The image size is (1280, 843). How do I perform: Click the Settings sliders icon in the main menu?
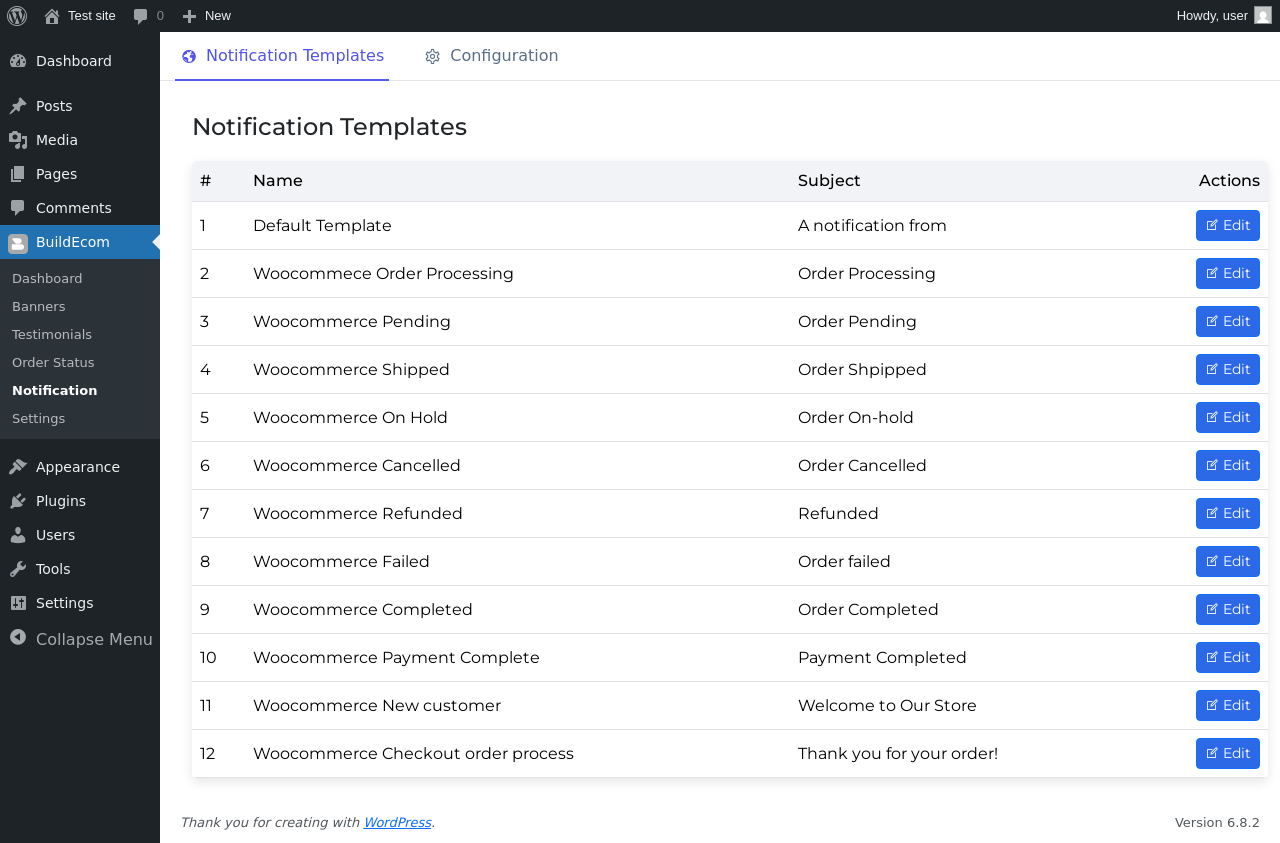[x=18, y=603]
